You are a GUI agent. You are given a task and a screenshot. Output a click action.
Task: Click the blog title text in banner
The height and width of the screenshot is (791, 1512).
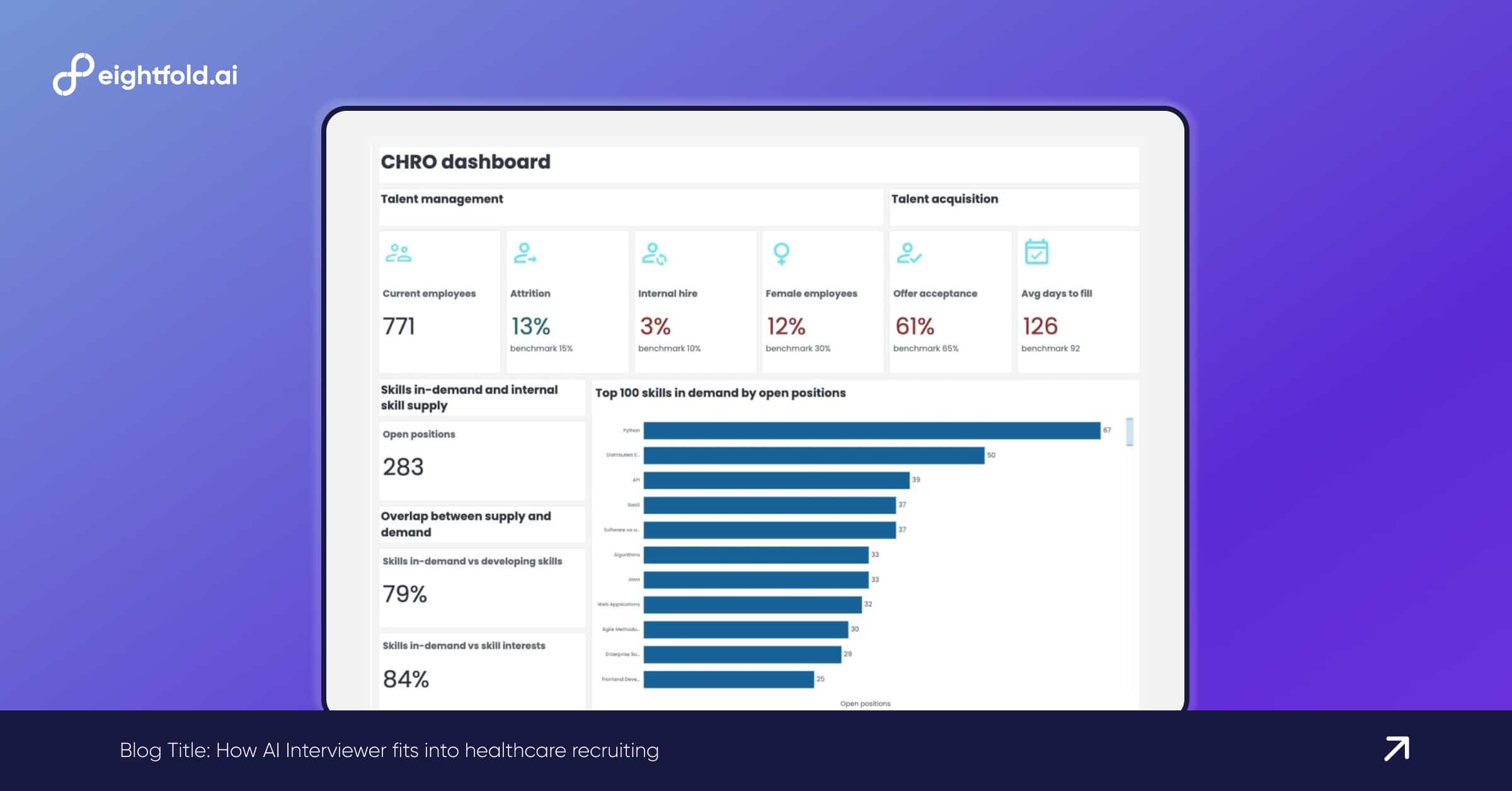point(389,750)
